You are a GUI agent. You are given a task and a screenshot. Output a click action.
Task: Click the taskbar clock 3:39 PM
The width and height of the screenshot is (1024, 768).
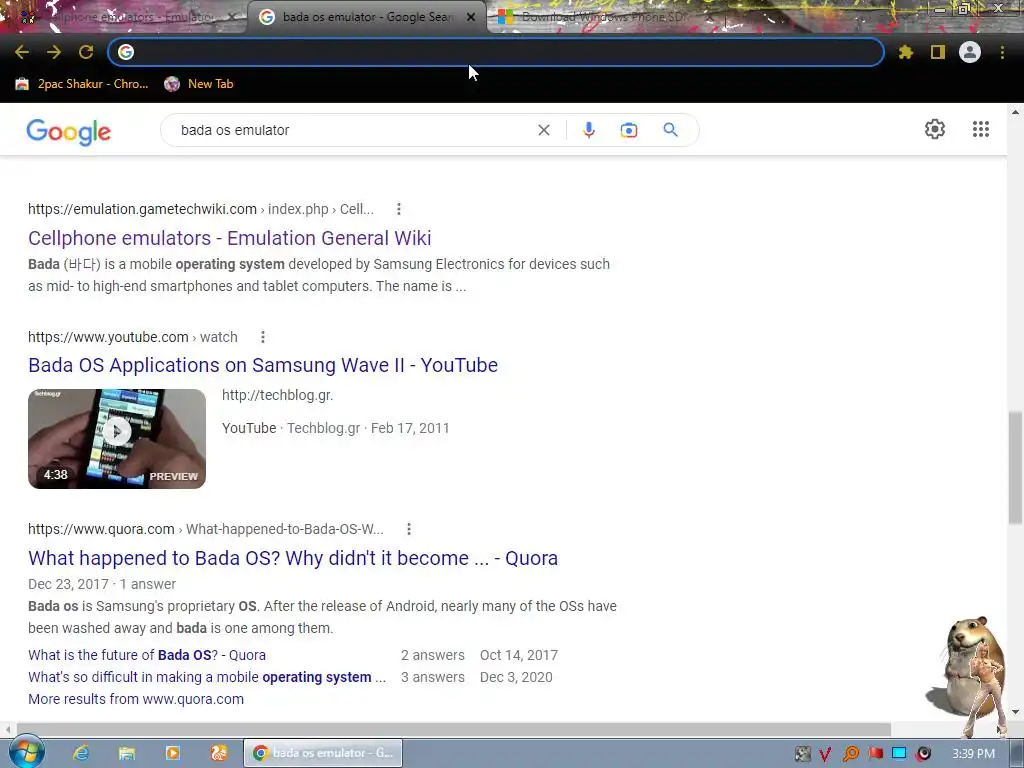(973, 754)
